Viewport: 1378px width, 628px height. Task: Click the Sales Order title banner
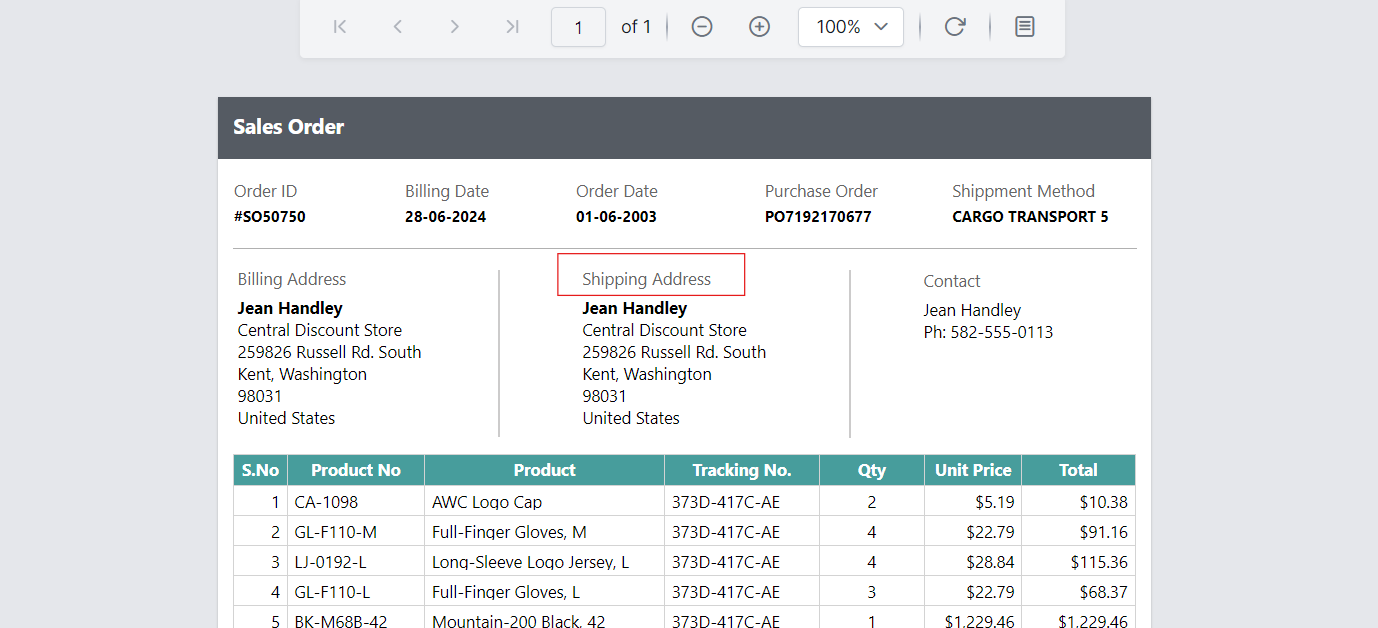(x=288, y=127)
